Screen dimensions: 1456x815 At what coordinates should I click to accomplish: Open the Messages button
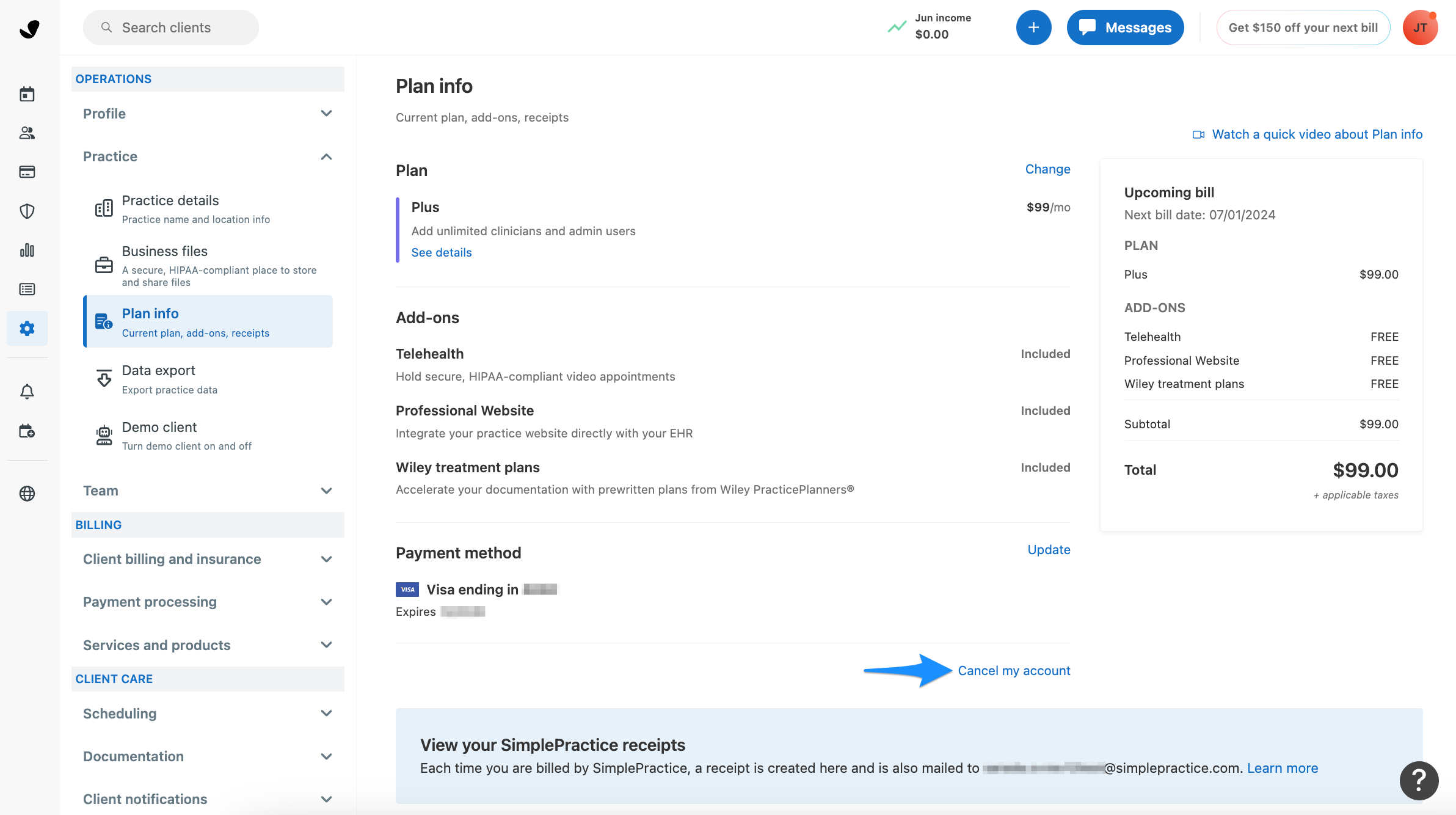coord(1125,27)
